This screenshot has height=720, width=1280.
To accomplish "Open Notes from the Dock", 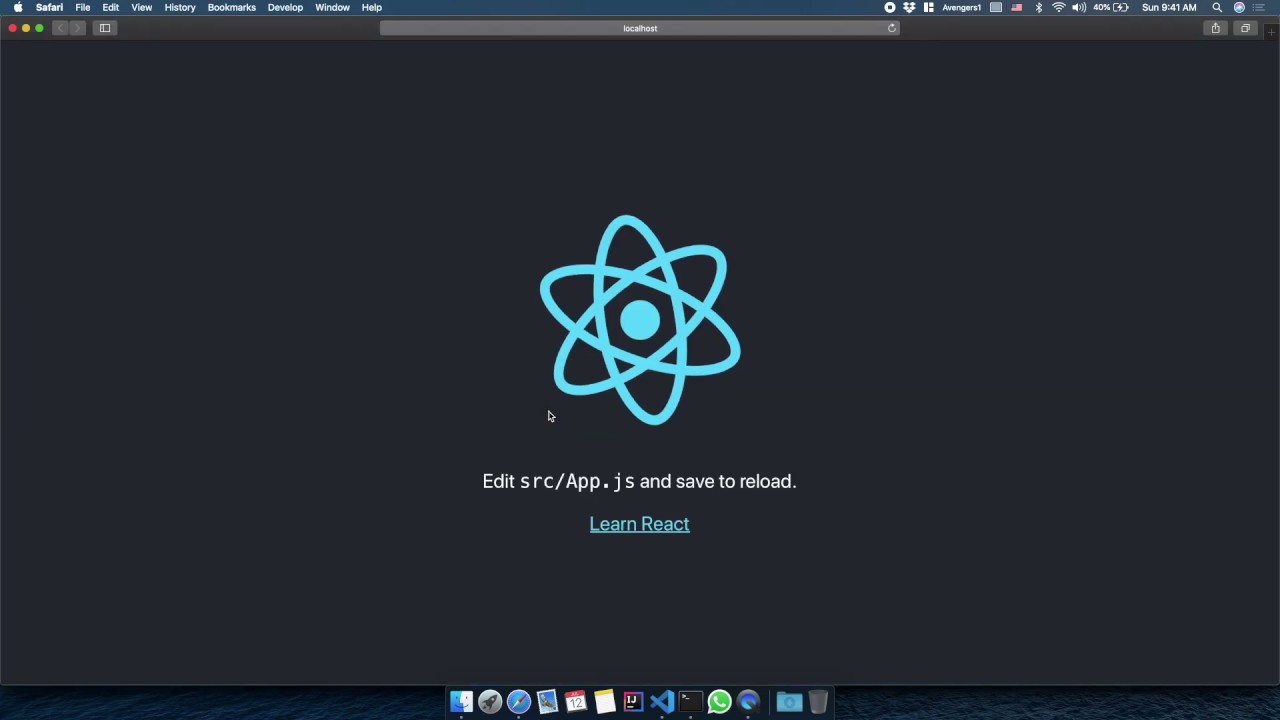I will (x=604, y=702).
